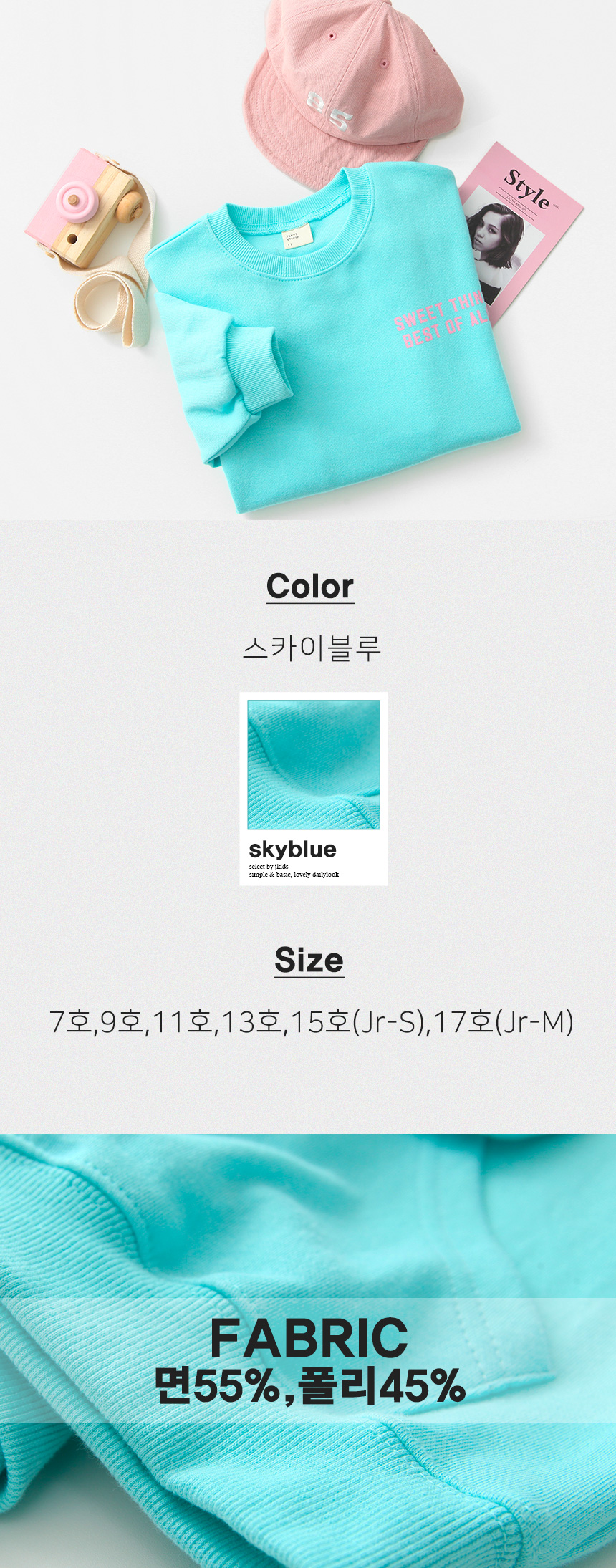Click the Size heading
Screen dimensions: 616x1568
309,961
